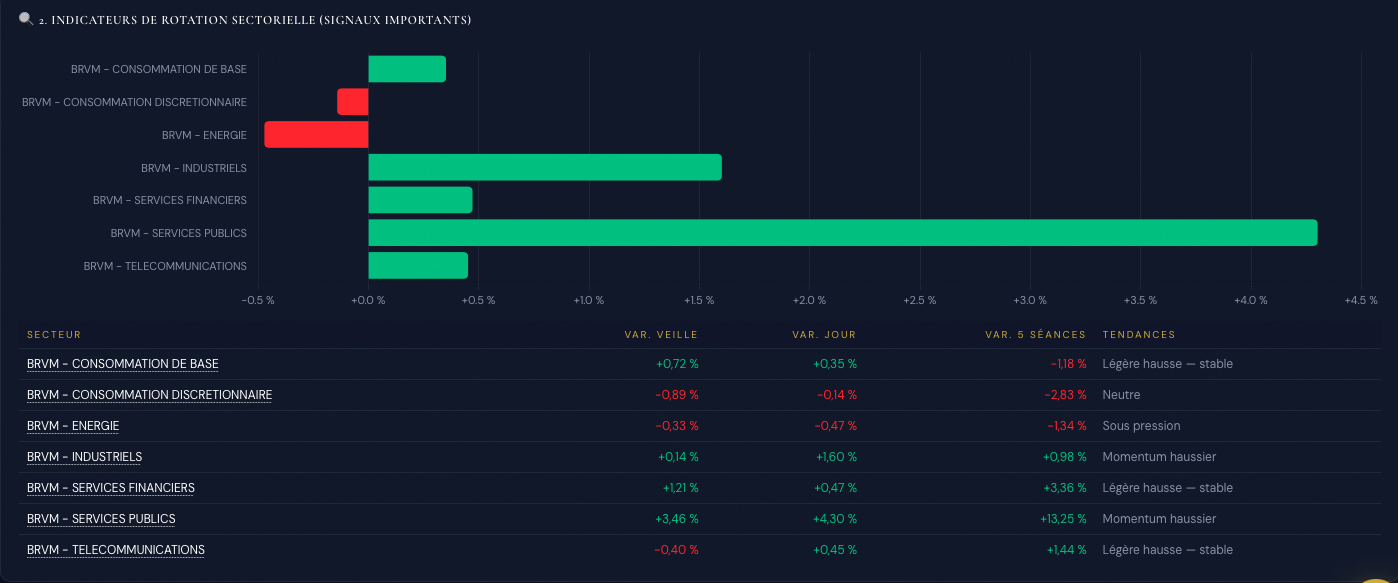Click the -1,18 % five-session value
Image resolution: width=1398 pixels, height=583 pixels.
coord(1068,364)
